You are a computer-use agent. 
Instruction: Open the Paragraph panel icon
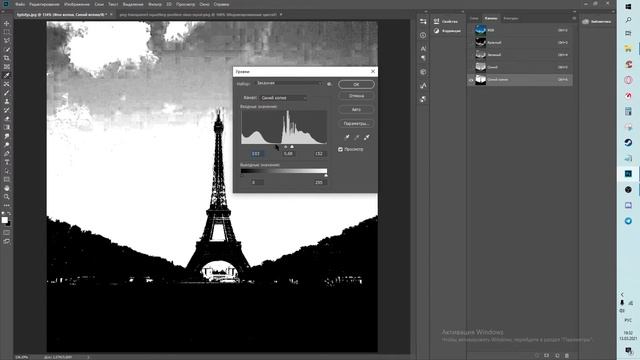423,58
